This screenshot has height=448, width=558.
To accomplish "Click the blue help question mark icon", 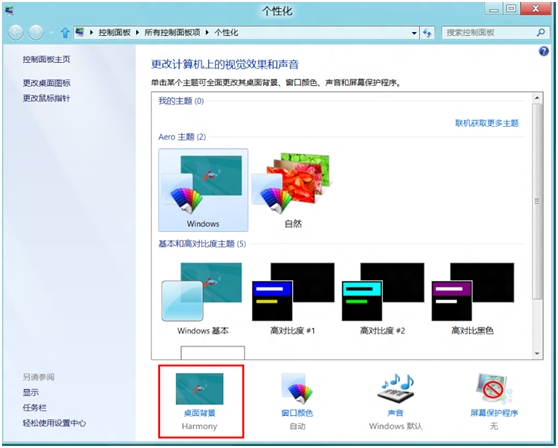I will 543,51.
